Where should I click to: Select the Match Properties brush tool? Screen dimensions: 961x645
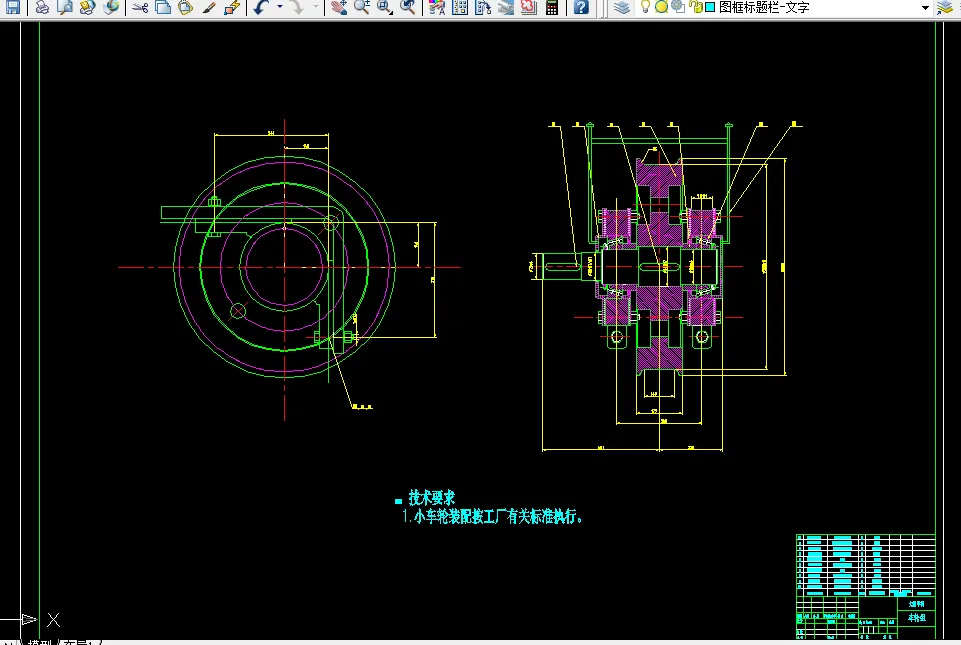point(209,7)
